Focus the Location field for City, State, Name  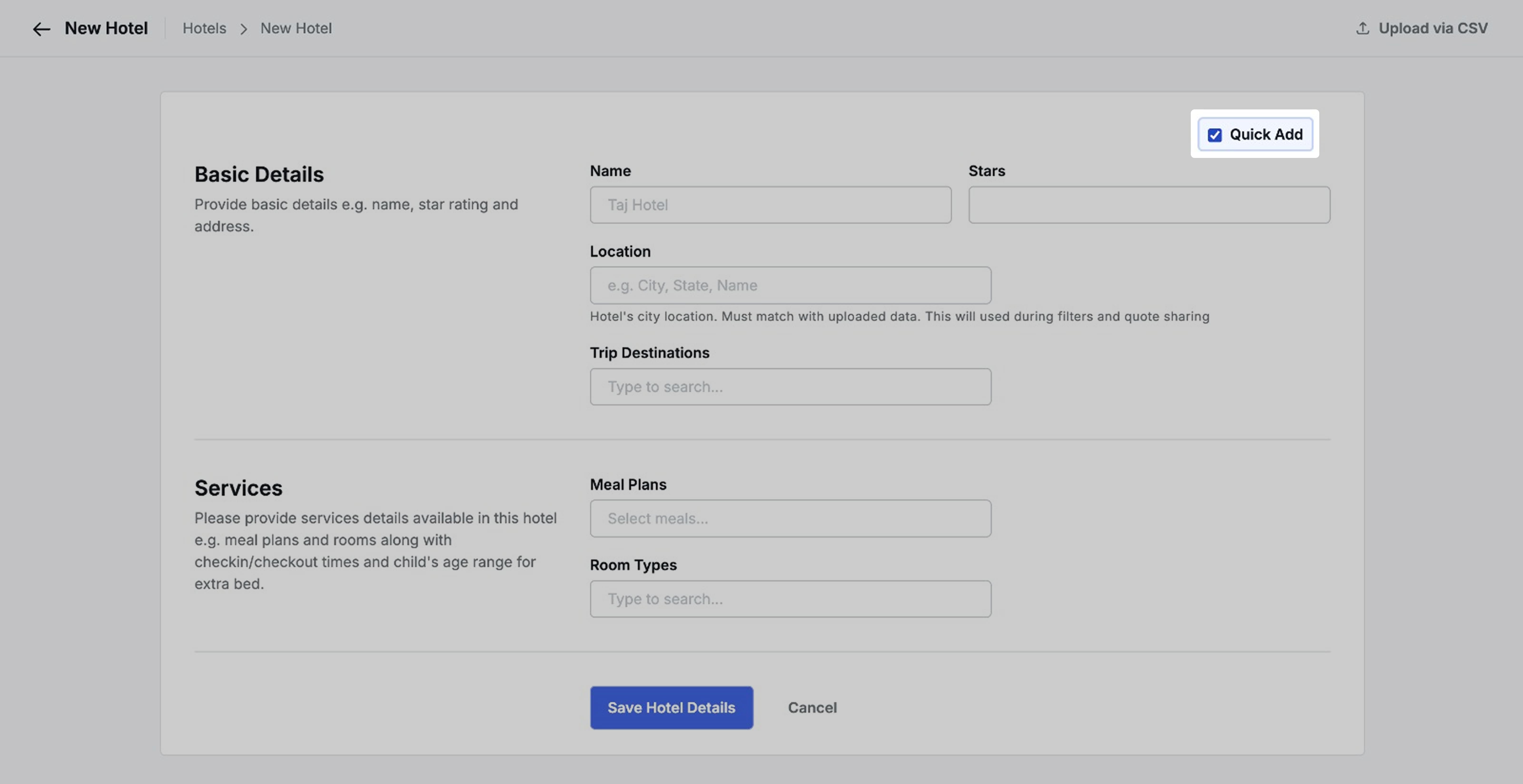pos(791,285)
